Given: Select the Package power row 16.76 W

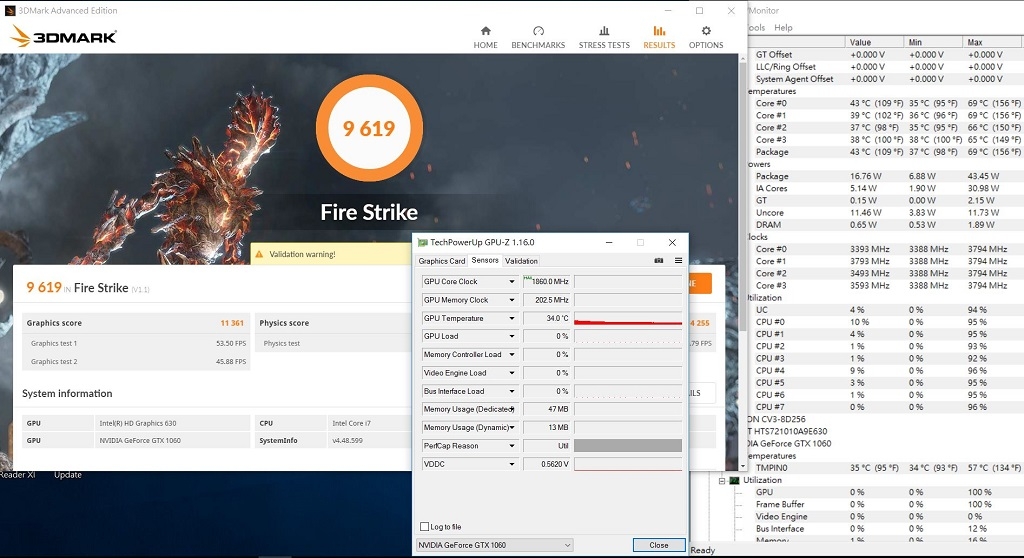Looking at the screenshot, I should [885, 176].
